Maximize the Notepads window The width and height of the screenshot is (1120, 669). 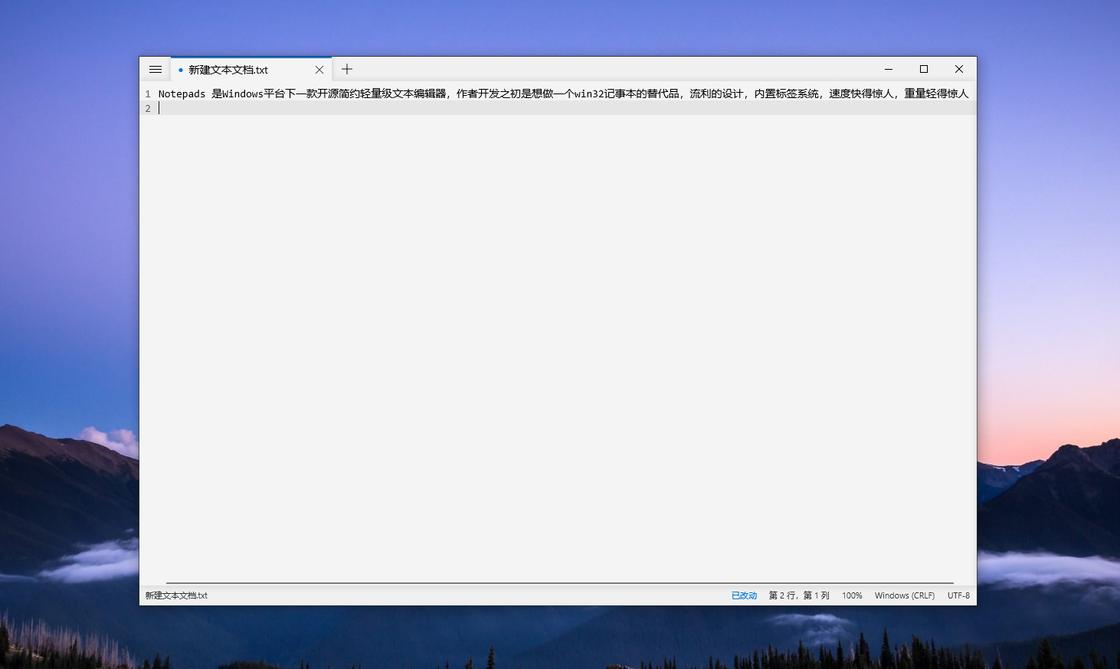(923, 69)
